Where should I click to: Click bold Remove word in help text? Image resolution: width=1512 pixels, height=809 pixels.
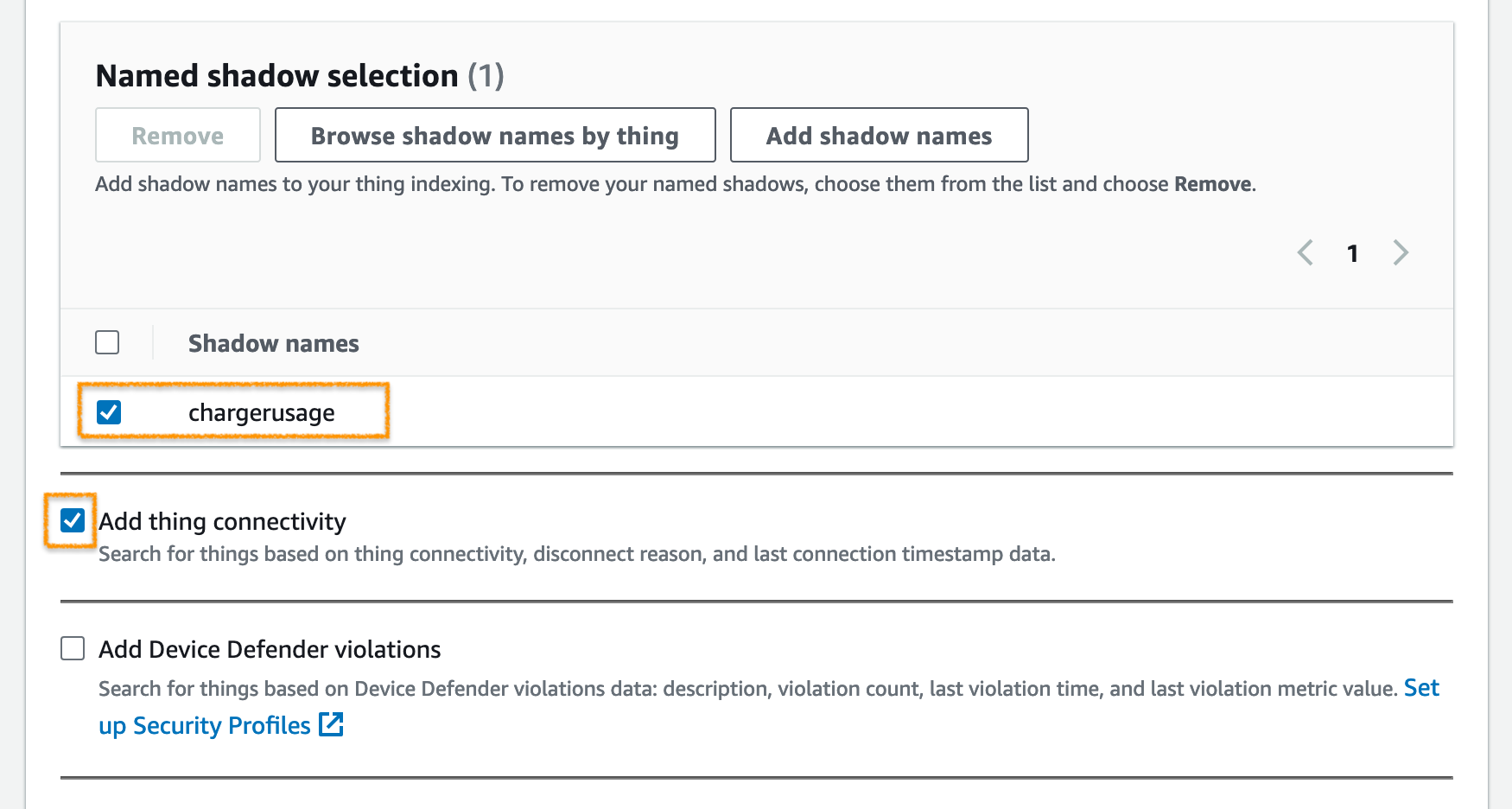(x=1212, y=184)
